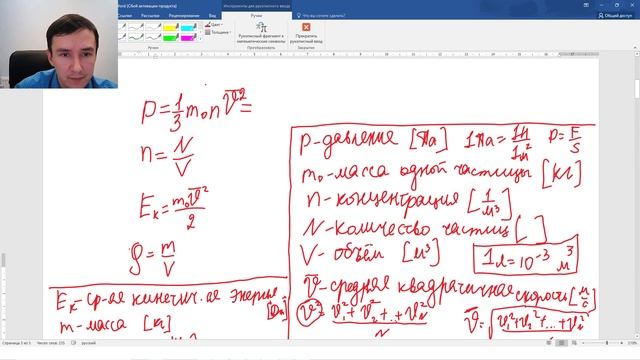Select thin wavy pen in top row
This screenshot has height=360, width=640.
(x=136, y=27)
